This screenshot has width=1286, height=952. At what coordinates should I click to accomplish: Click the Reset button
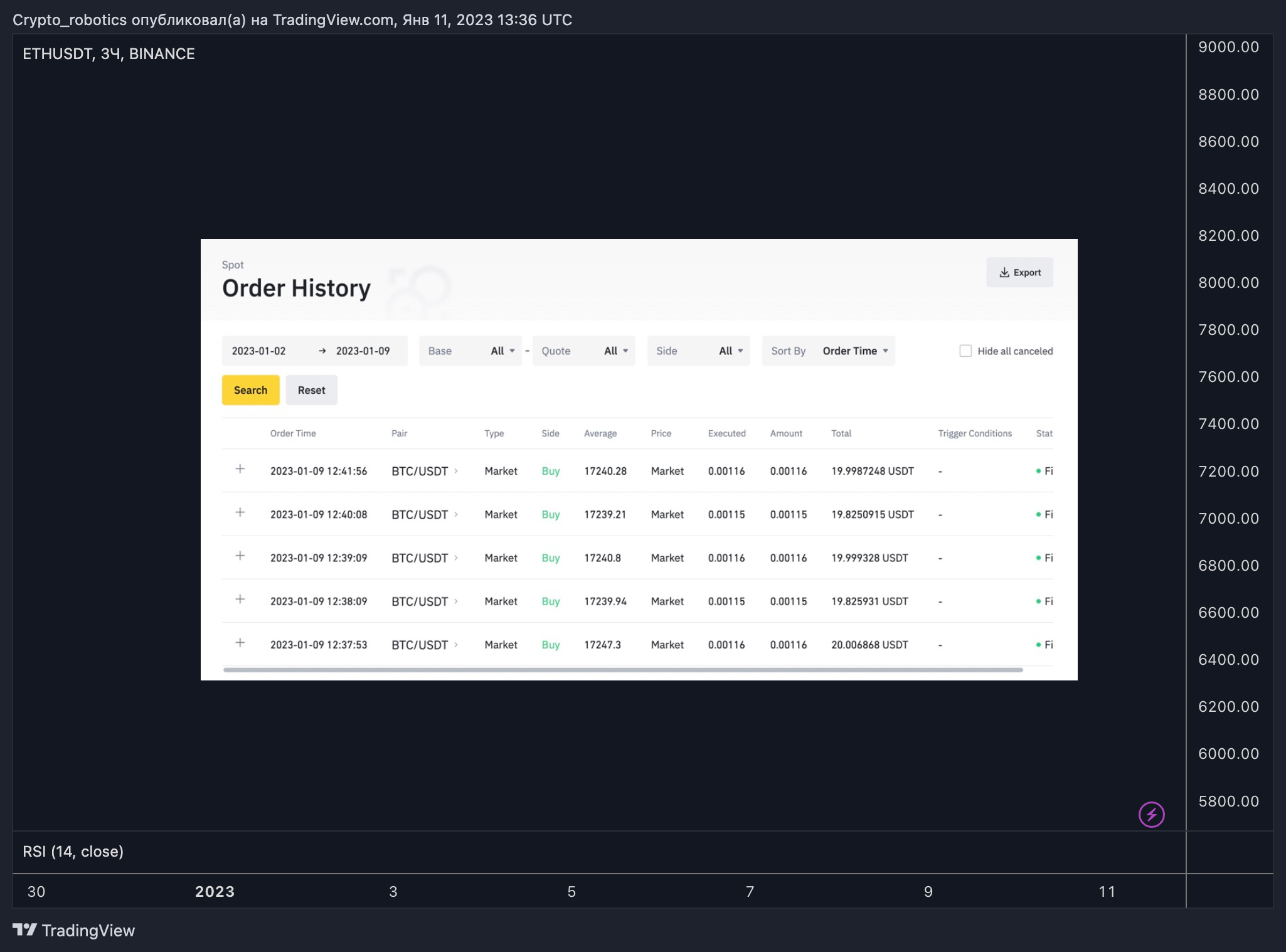point(311,390)
